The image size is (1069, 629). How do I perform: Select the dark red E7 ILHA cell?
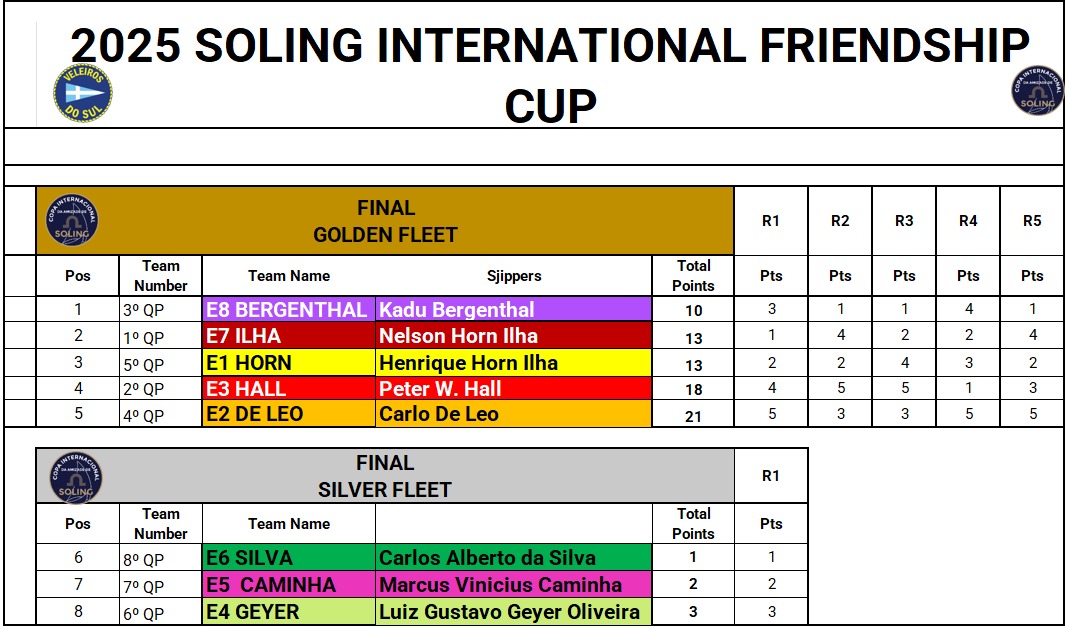coord(289,335)
